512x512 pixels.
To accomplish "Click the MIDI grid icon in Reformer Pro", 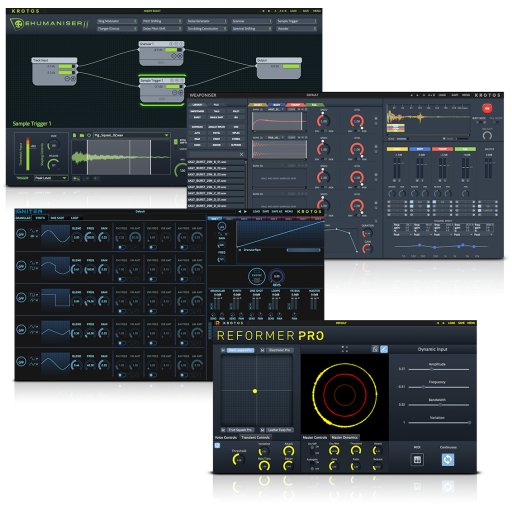I will (x=417, y=460).
